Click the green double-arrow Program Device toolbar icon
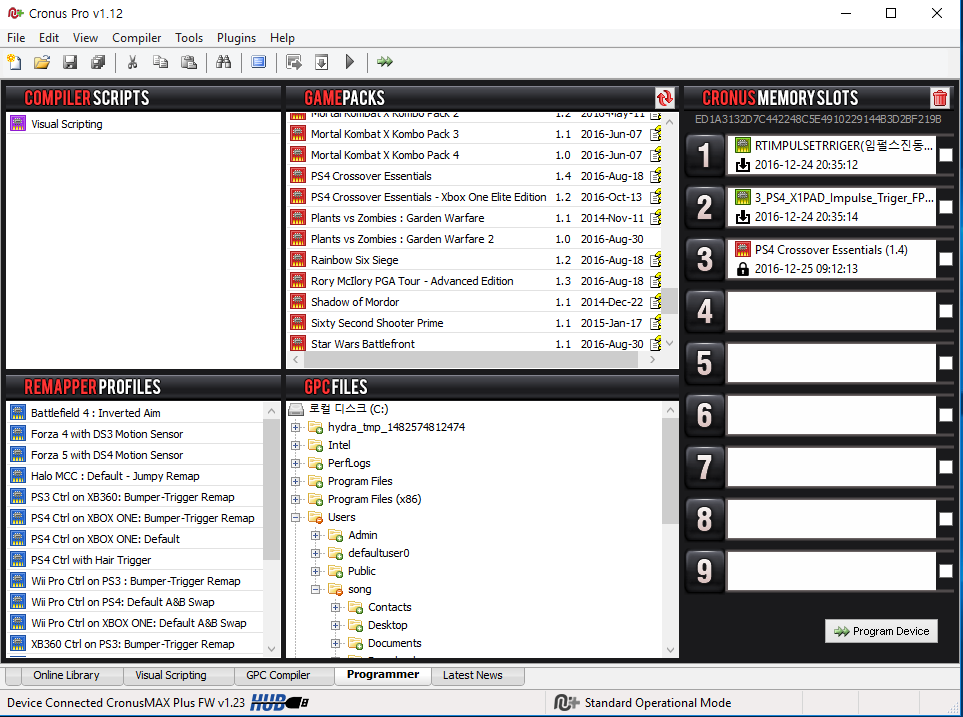 click(385, 62)
